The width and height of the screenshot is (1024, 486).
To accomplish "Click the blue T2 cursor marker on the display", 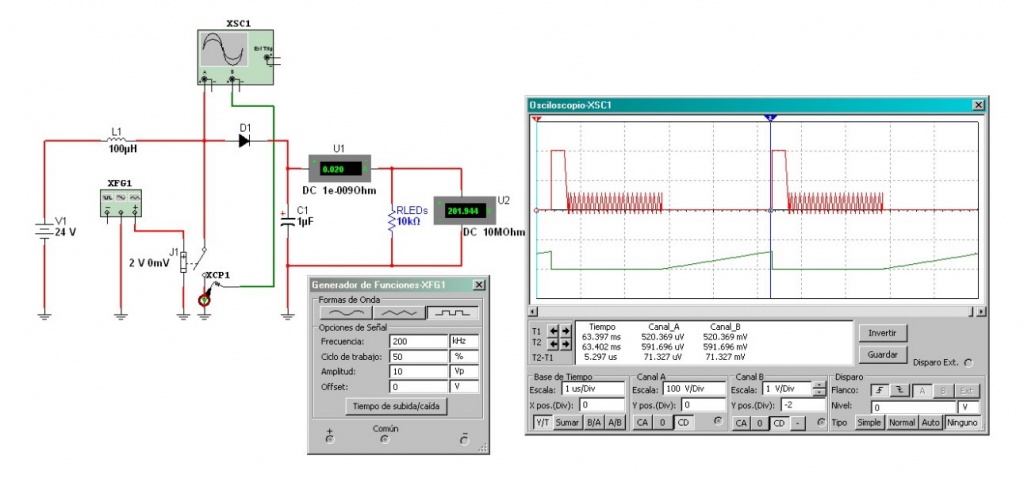I will pos(770,118).
